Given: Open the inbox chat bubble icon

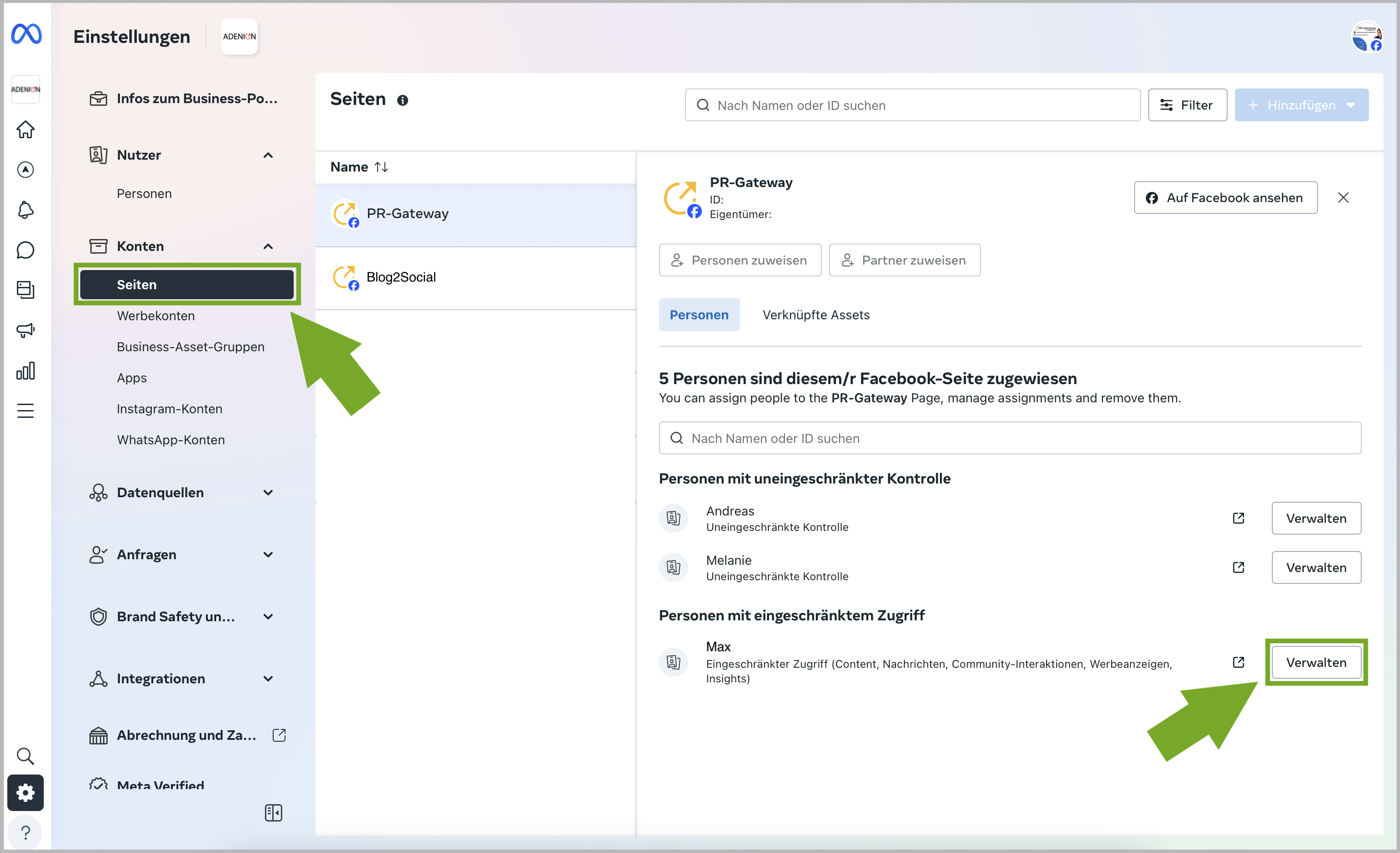Looking at the screenshot, I should 26,250.
